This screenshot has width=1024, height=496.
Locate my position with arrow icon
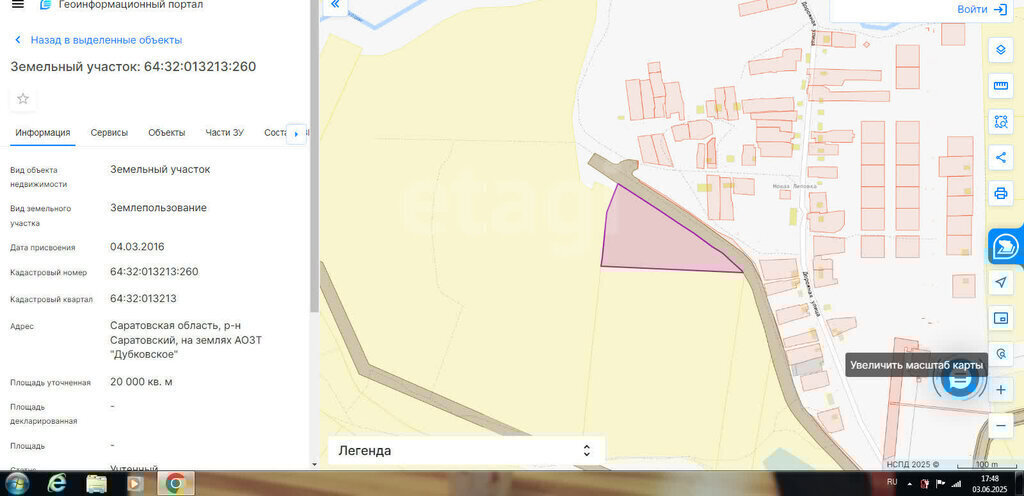(1000, 282)
